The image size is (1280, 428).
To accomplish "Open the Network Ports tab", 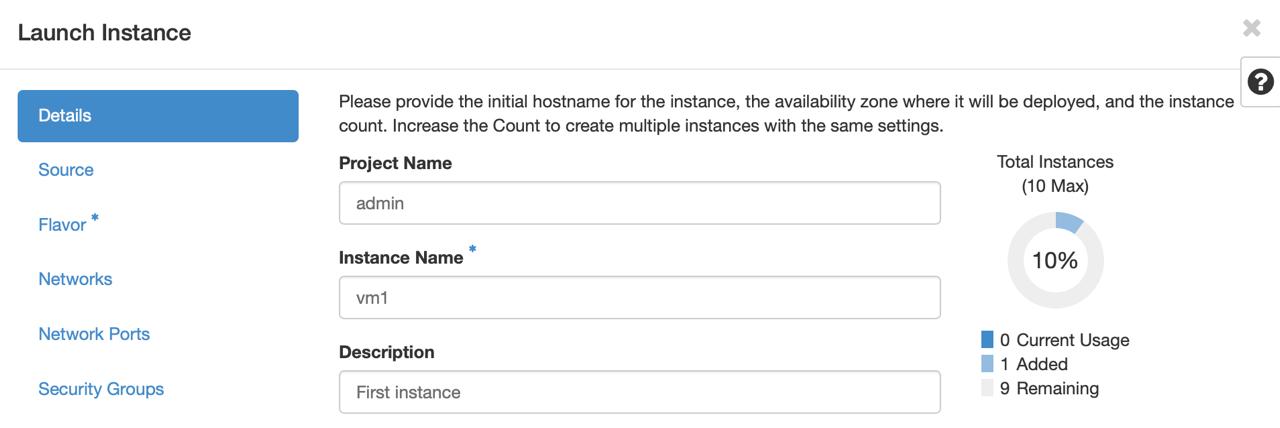I will click(x=94, y=334).
